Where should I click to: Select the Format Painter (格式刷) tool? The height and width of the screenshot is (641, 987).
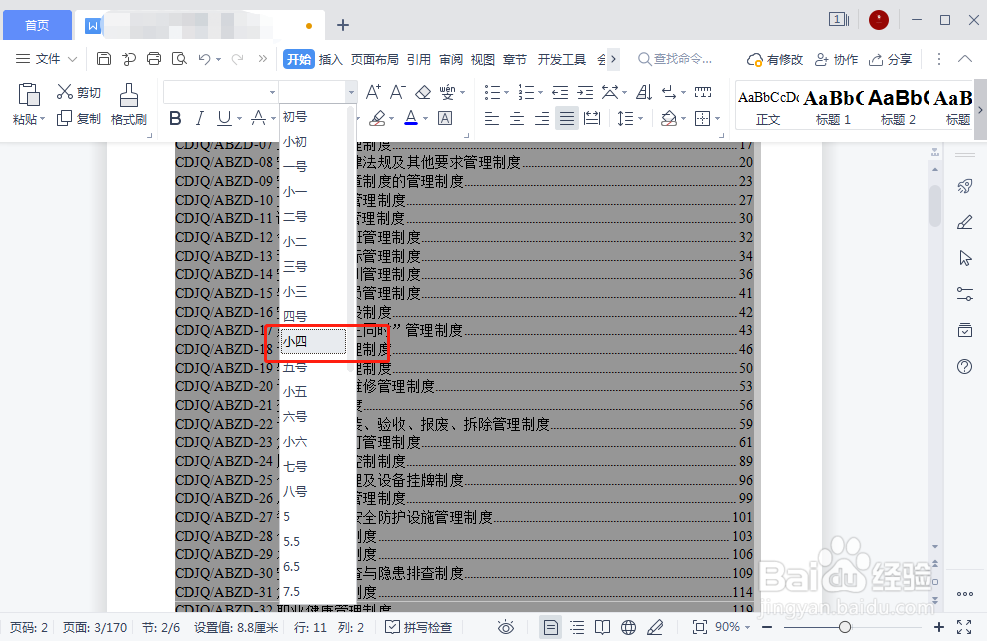pyautogui.click(x=128, y=105)
